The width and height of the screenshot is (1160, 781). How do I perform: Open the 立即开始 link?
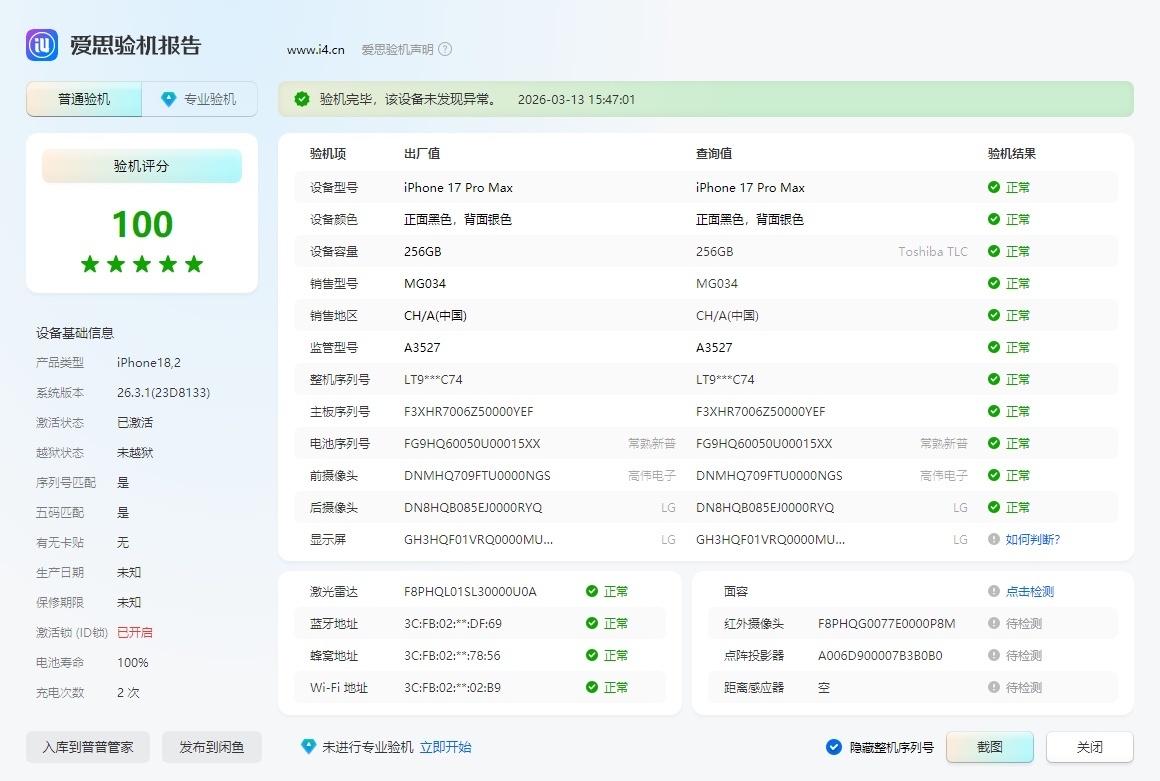tap(445, 747)
